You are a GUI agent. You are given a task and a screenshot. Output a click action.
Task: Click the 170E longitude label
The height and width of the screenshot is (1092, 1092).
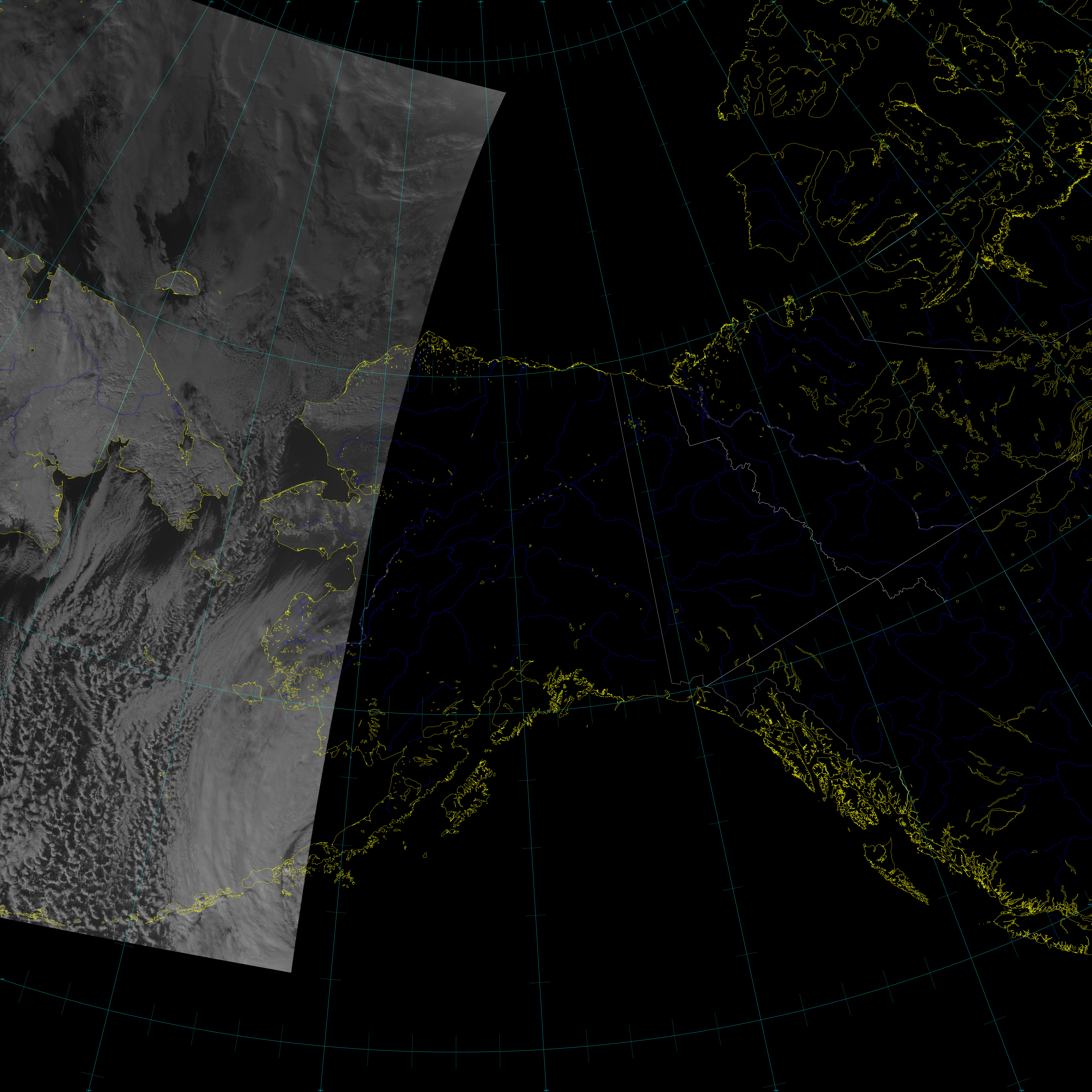(211, 2)
